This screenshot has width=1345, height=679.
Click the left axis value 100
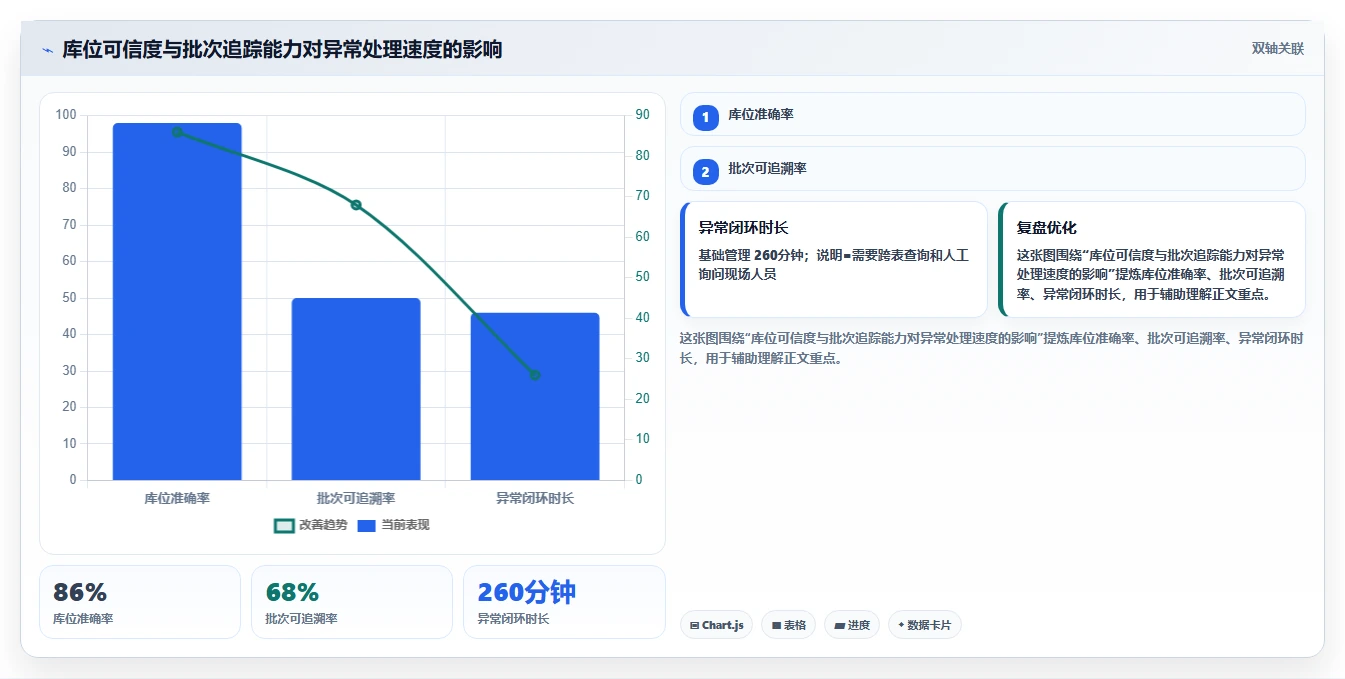[x=66, y=115]
